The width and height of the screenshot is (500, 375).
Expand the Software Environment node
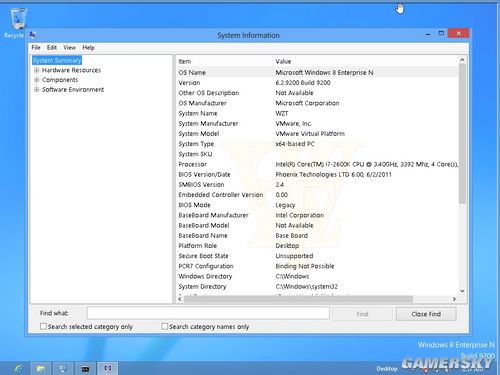[37, 90]
